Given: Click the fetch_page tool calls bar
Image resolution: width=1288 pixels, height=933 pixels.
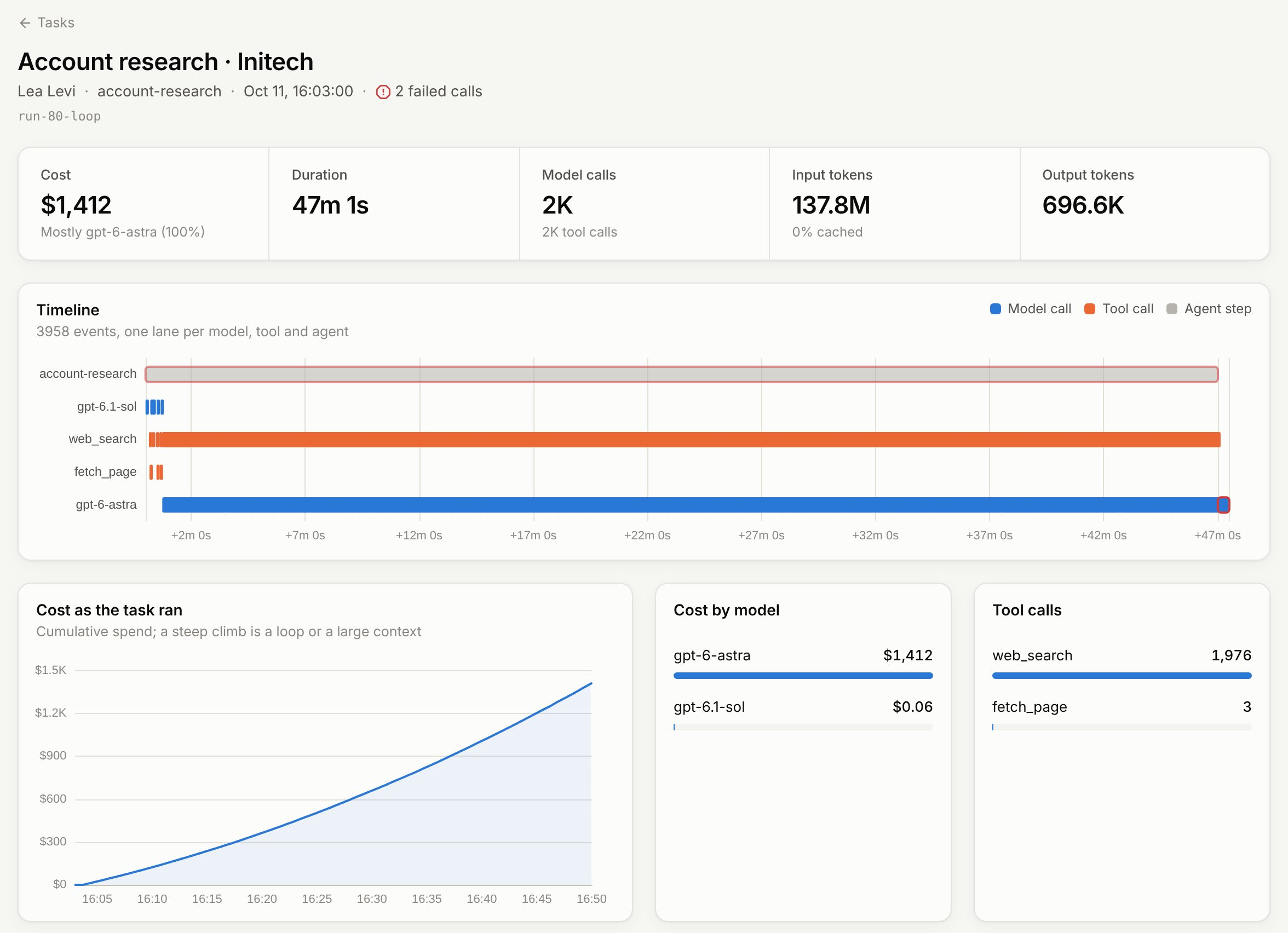Looking at the screenshot, I should [1122, 727].
